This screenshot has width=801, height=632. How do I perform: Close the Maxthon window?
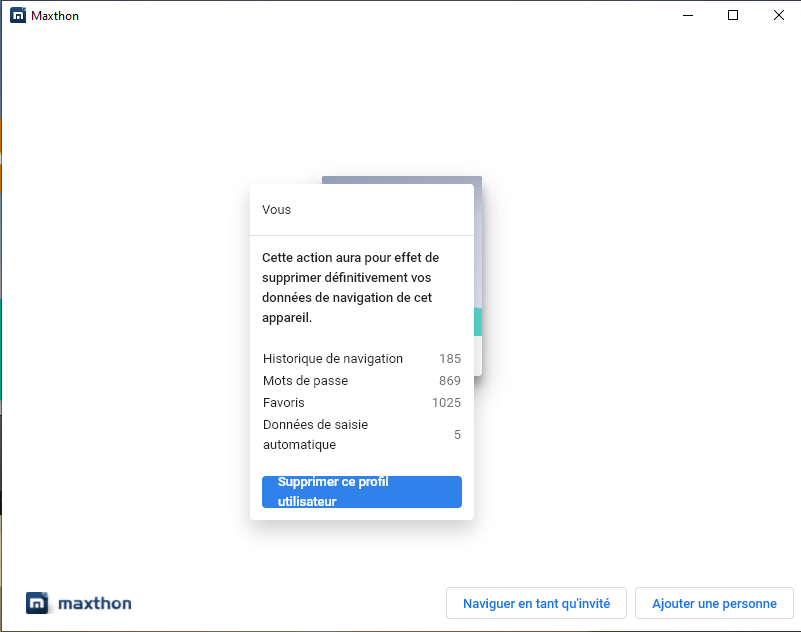tap(779, 15)
